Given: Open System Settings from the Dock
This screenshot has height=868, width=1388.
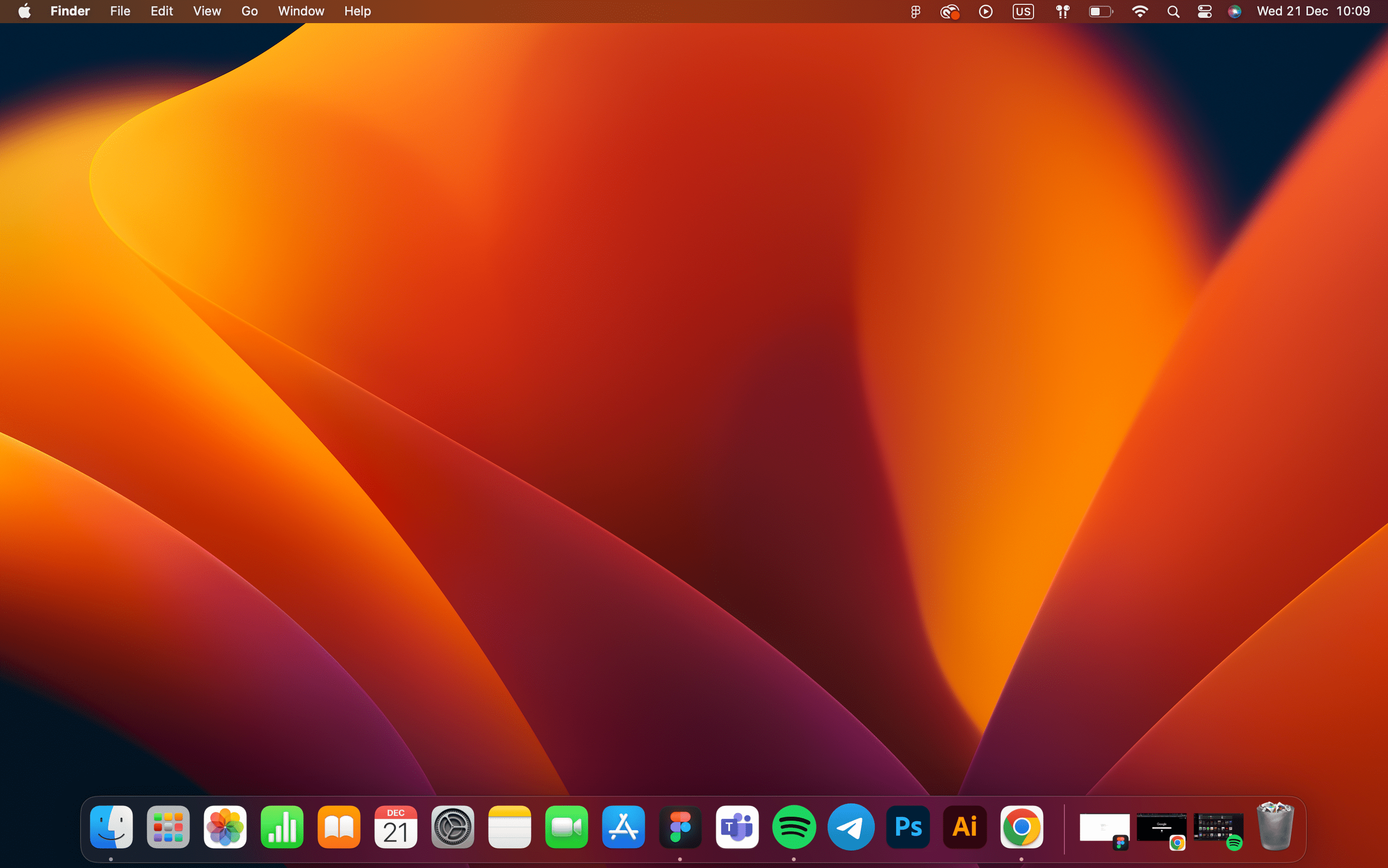Looking at the screenshot, I should (x=453, y=827).
